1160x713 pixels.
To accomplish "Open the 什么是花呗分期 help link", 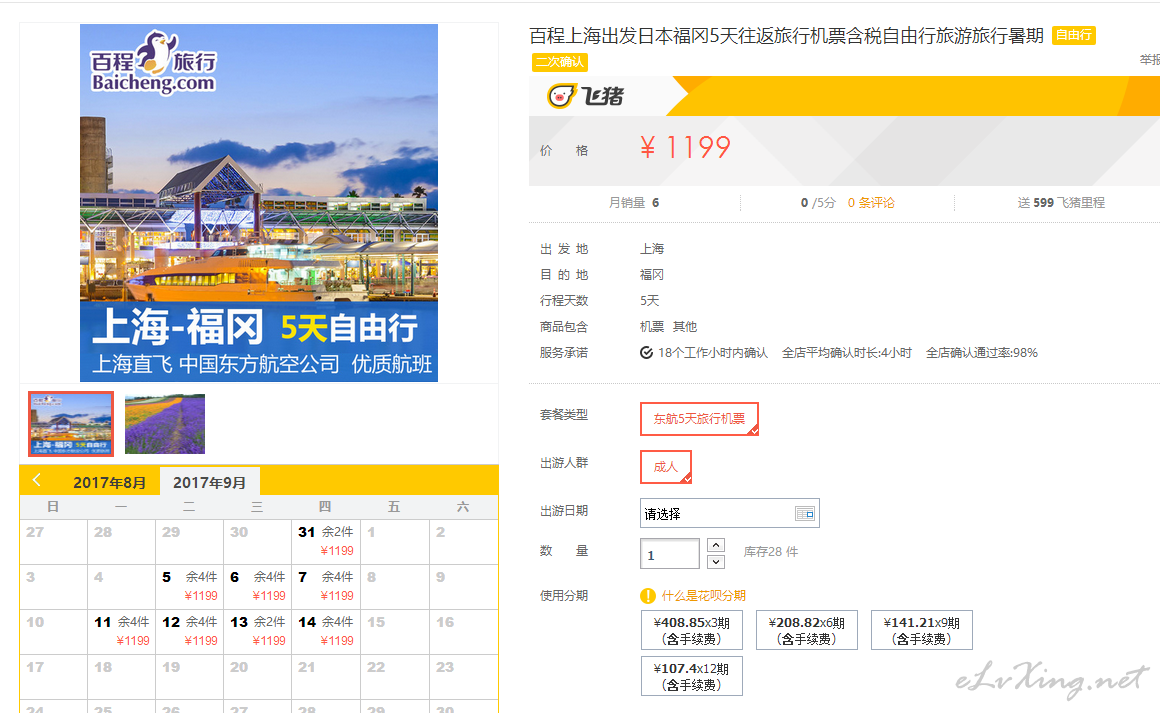I will 704,595.
